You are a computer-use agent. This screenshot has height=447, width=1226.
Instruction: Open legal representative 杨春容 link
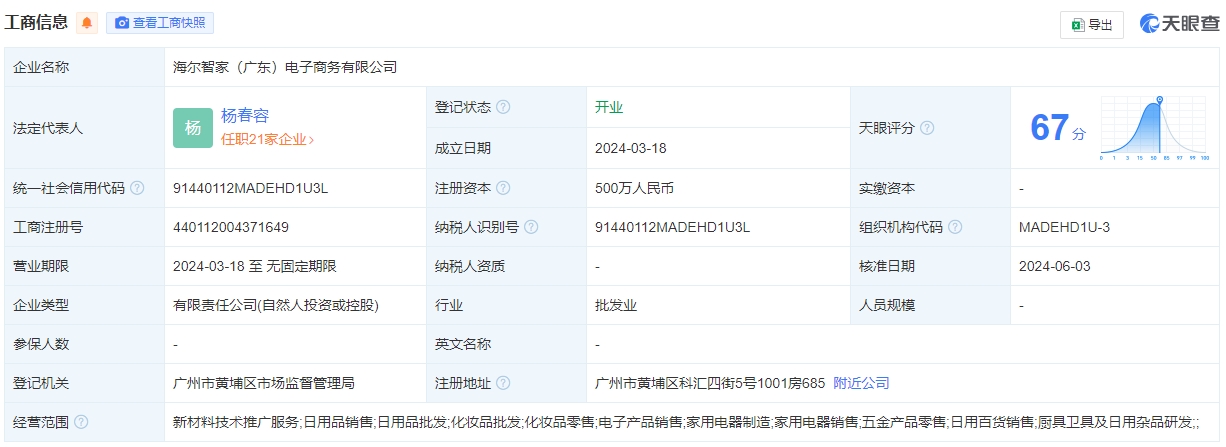(245, 116)
